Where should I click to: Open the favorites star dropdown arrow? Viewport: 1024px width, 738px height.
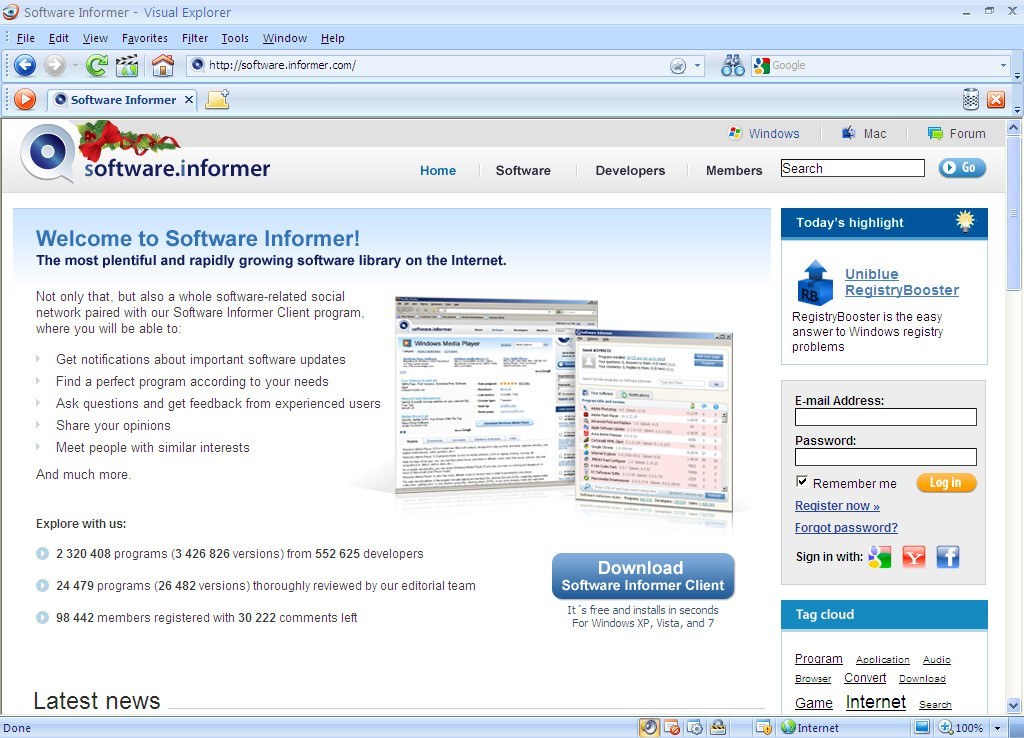pos(695,65)
